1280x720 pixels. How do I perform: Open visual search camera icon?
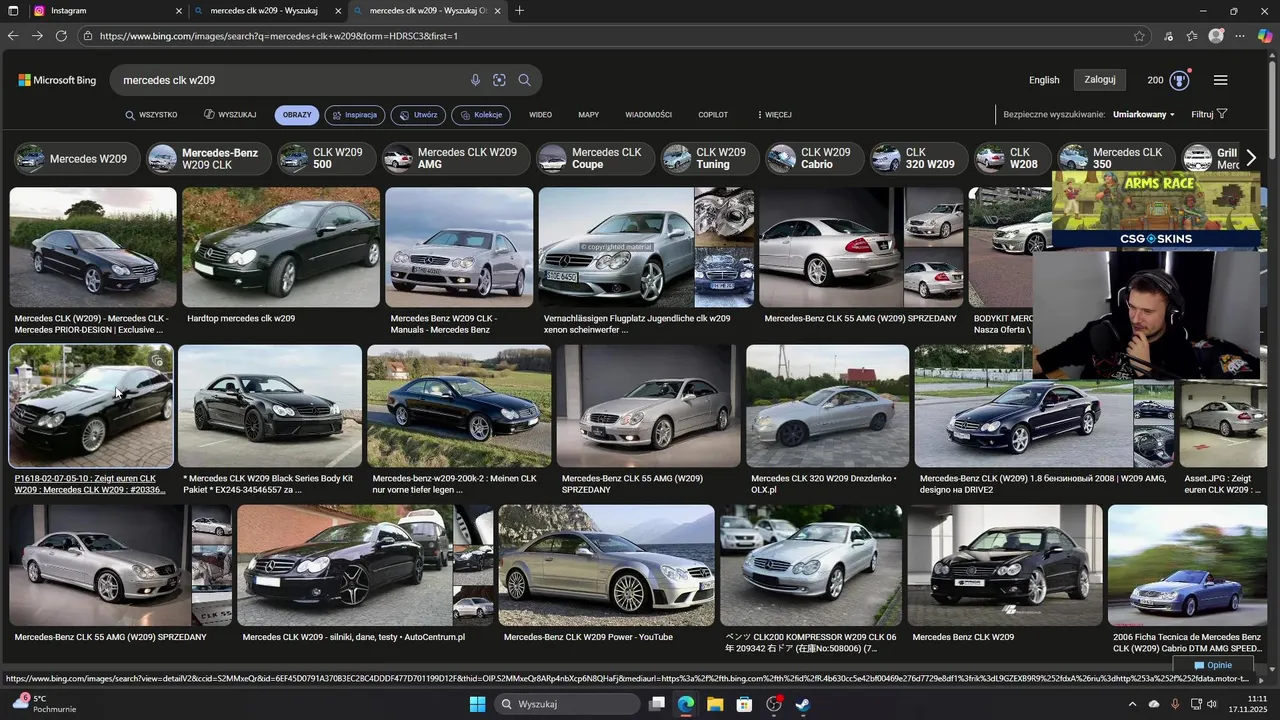499,80
